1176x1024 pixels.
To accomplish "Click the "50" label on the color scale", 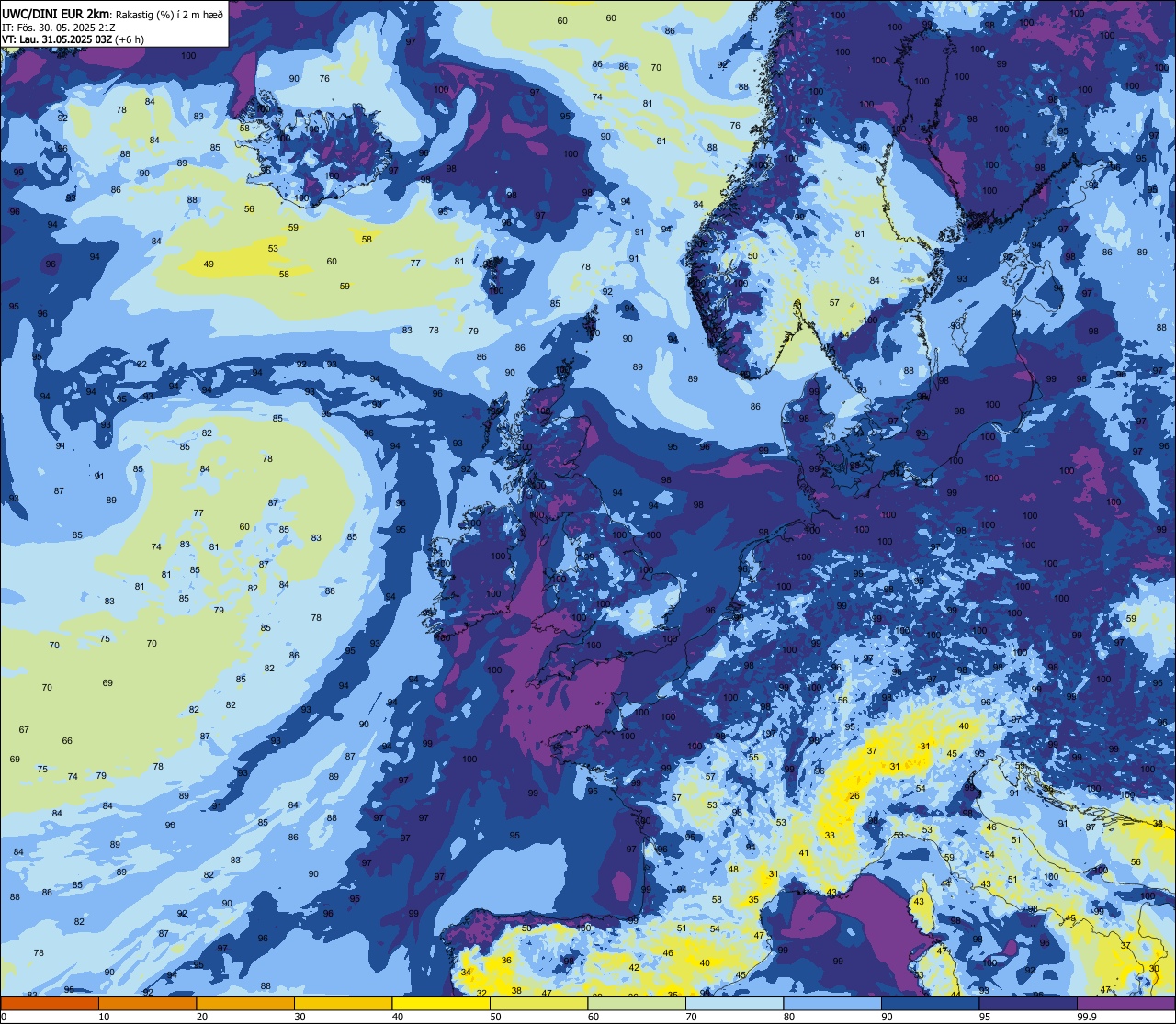I will [x=495, y=1017].
